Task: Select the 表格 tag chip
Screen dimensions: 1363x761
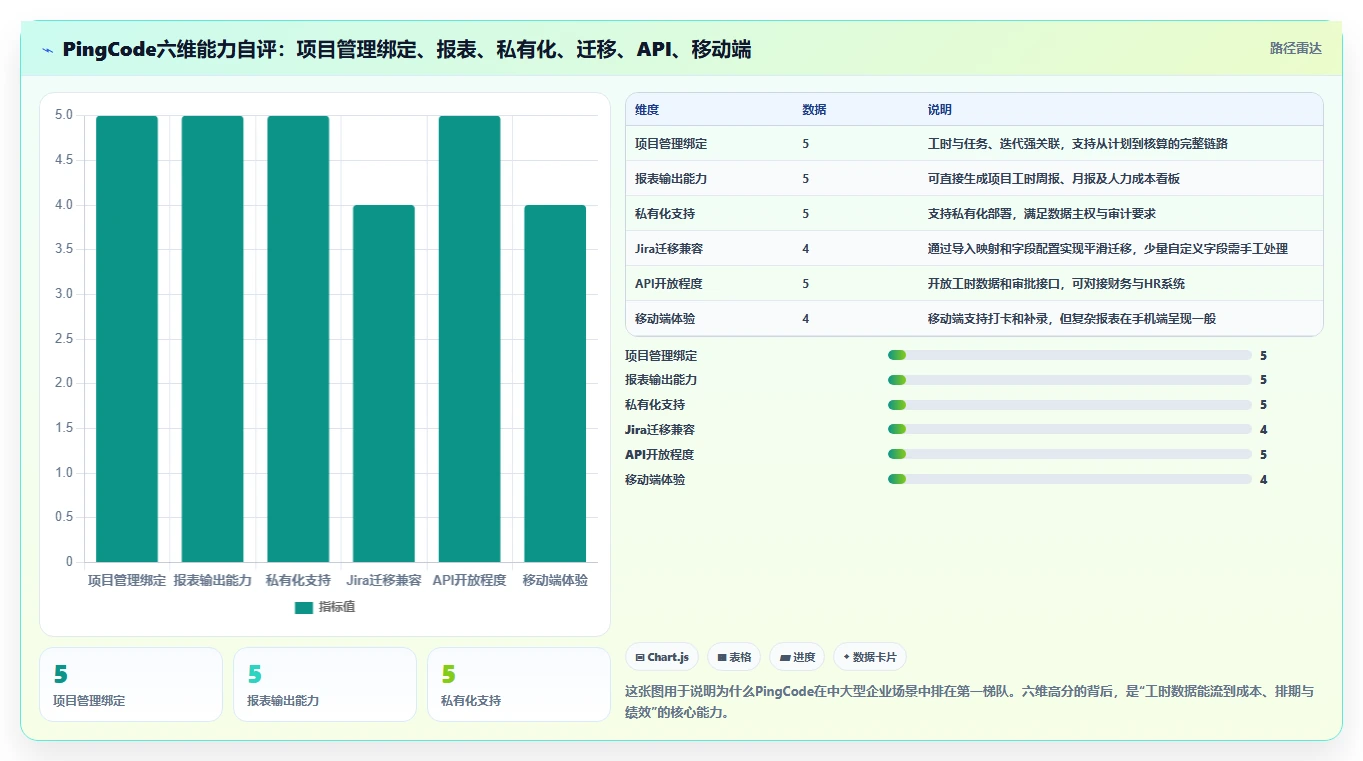Action: (734, 657)
